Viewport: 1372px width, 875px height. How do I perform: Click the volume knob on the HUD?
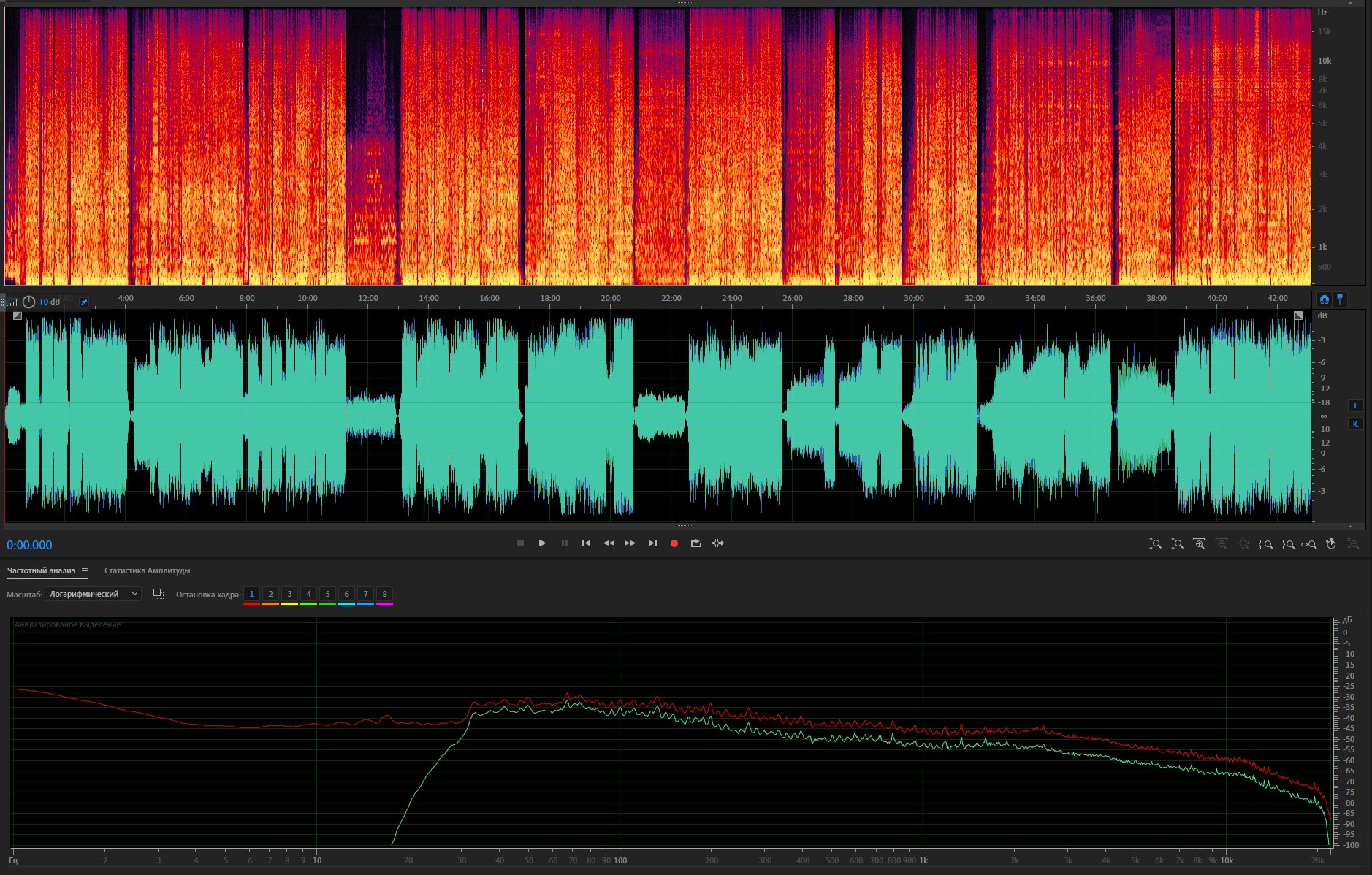29,302
